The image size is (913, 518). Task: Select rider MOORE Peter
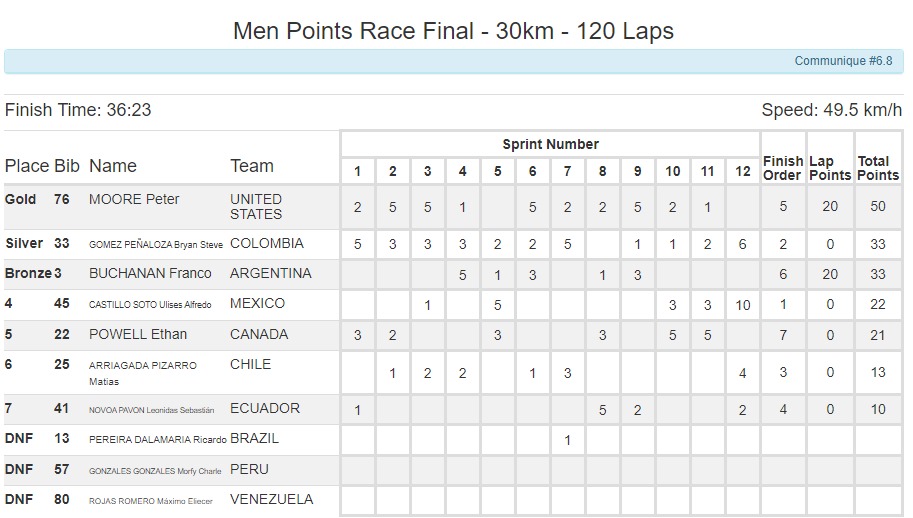pyautogui.click(x=134, y=199)
